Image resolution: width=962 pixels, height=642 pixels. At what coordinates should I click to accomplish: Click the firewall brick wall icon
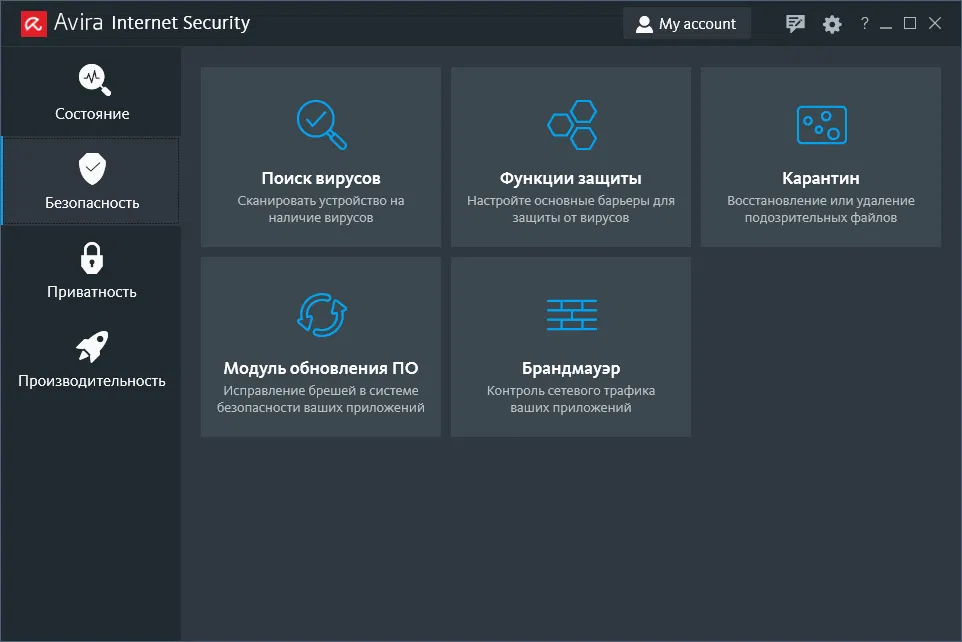(571, 314)
